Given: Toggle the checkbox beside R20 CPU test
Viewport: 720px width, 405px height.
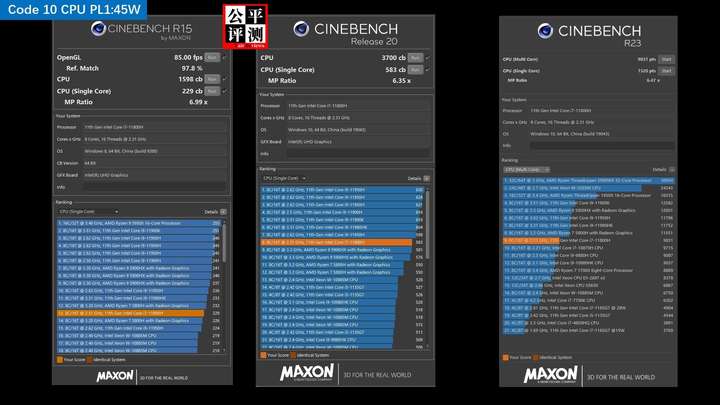Looking at the screenshot, I should coord(428,58).
